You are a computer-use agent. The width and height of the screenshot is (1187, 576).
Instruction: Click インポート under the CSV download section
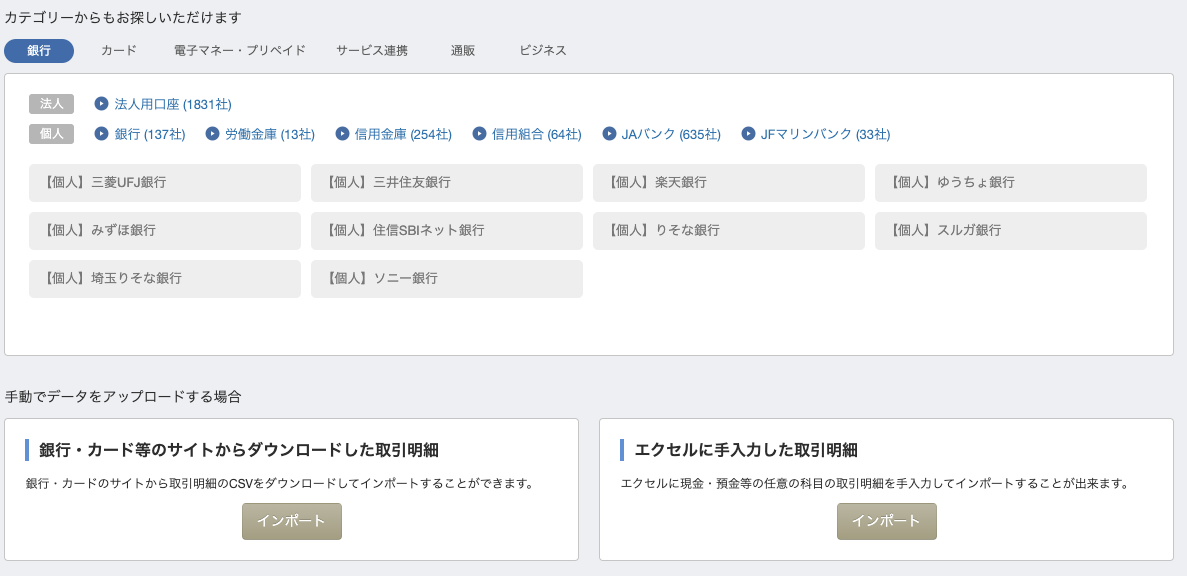click(291, 522)
